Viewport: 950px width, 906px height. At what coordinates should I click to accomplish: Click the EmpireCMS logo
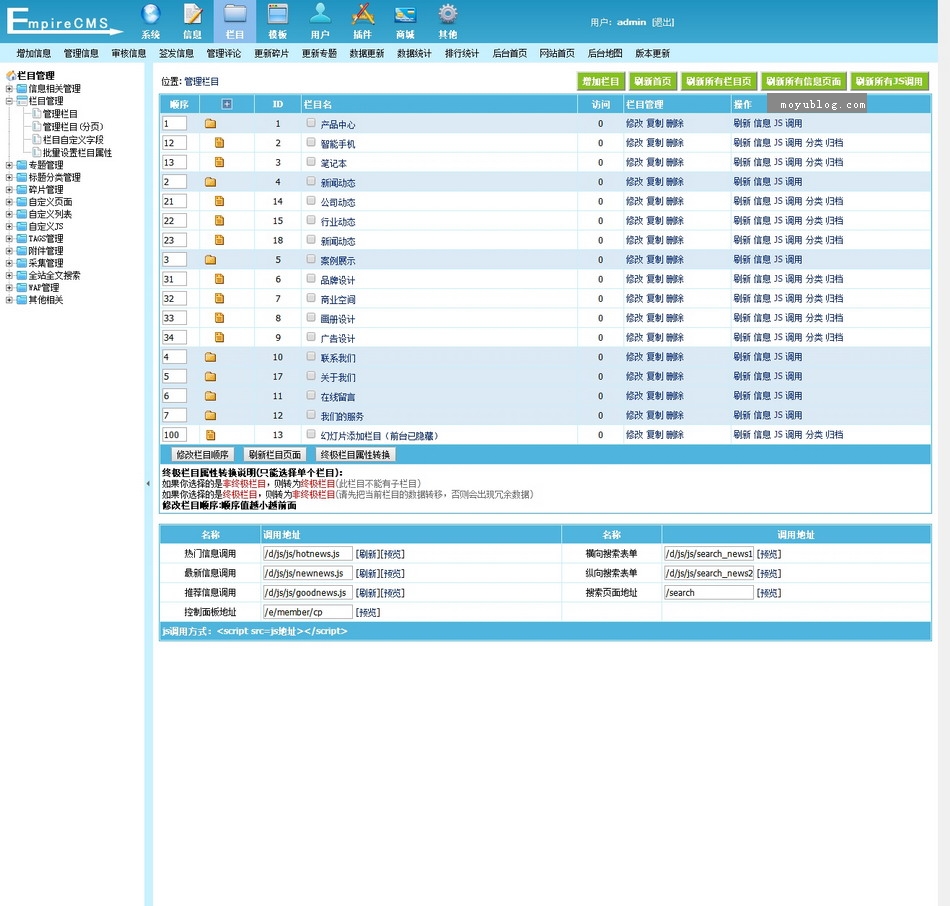[x=64, y=22]
